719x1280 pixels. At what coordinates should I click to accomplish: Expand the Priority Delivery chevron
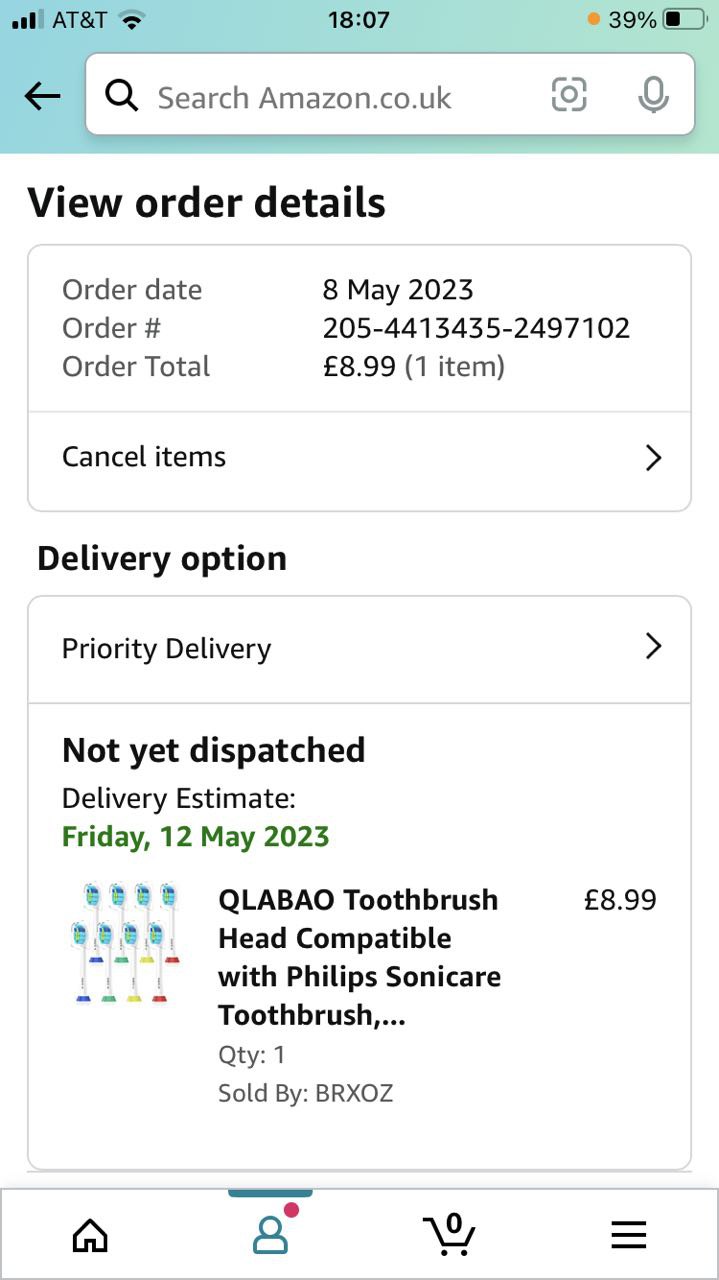coord(653,647)
